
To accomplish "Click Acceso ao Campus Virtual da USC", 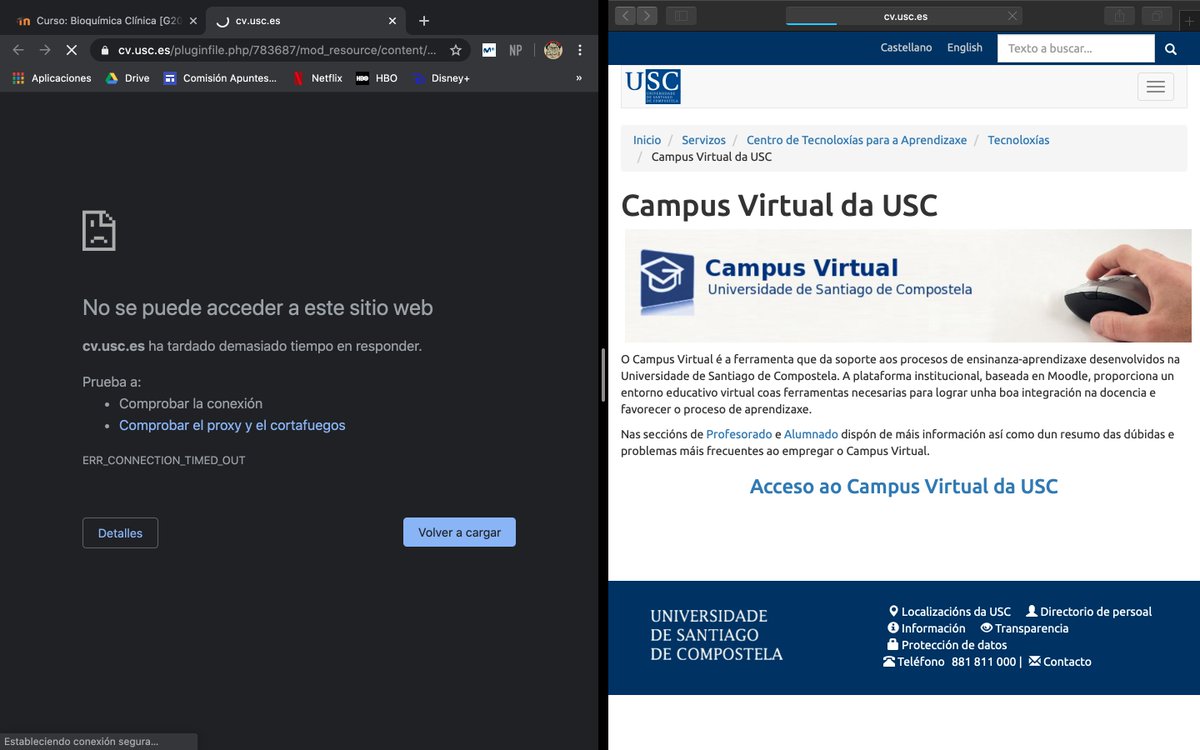I will 904,487.
